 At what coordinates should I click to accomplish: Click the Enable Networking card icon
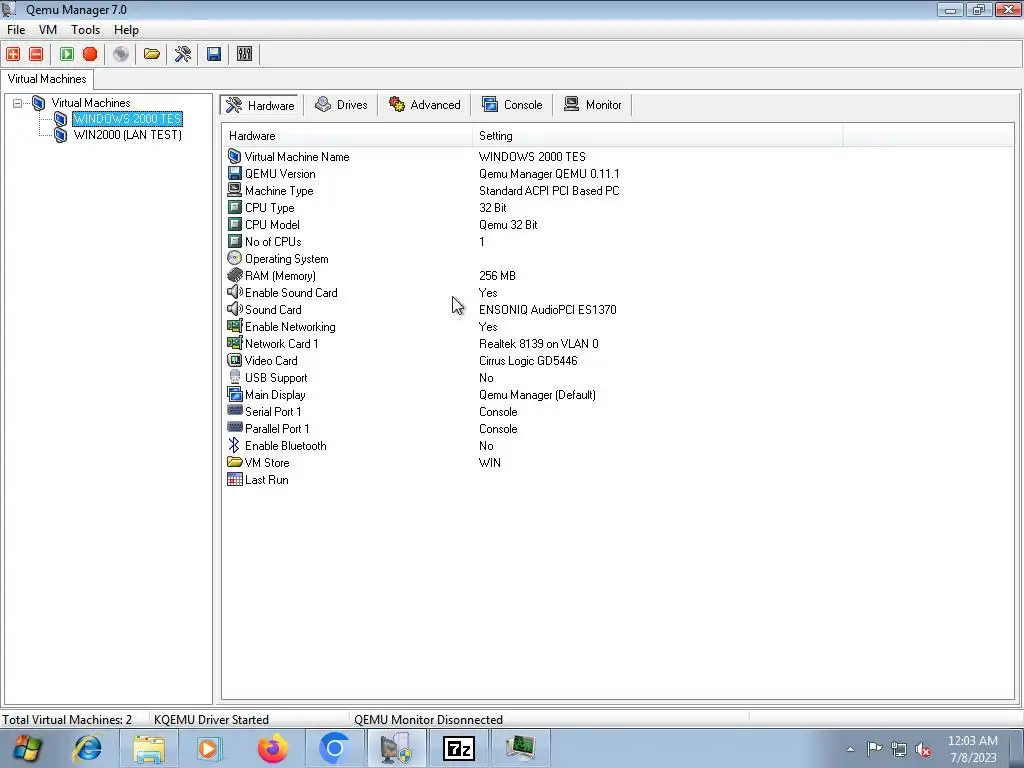234,326
